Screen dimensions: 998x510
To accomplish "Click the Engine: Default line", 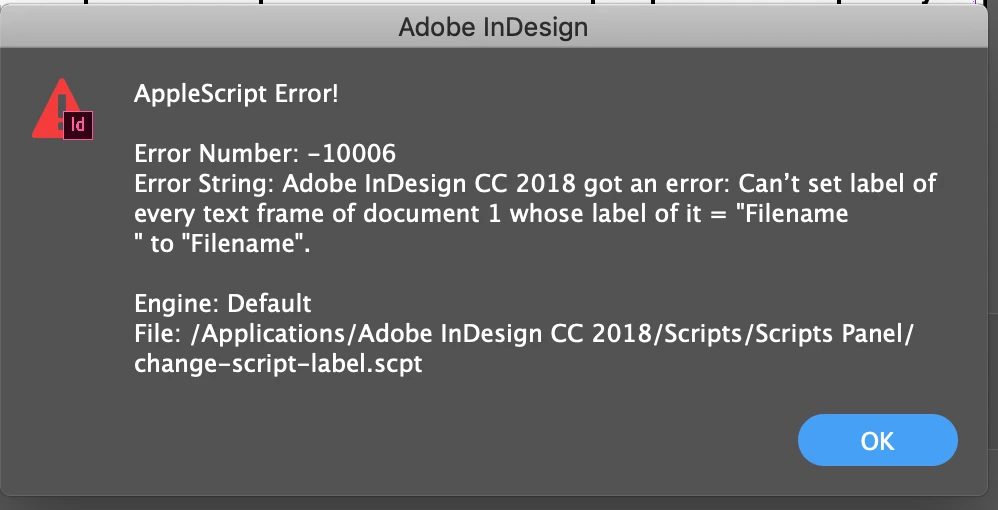I will pyautogui.click(x=223, y=304).
